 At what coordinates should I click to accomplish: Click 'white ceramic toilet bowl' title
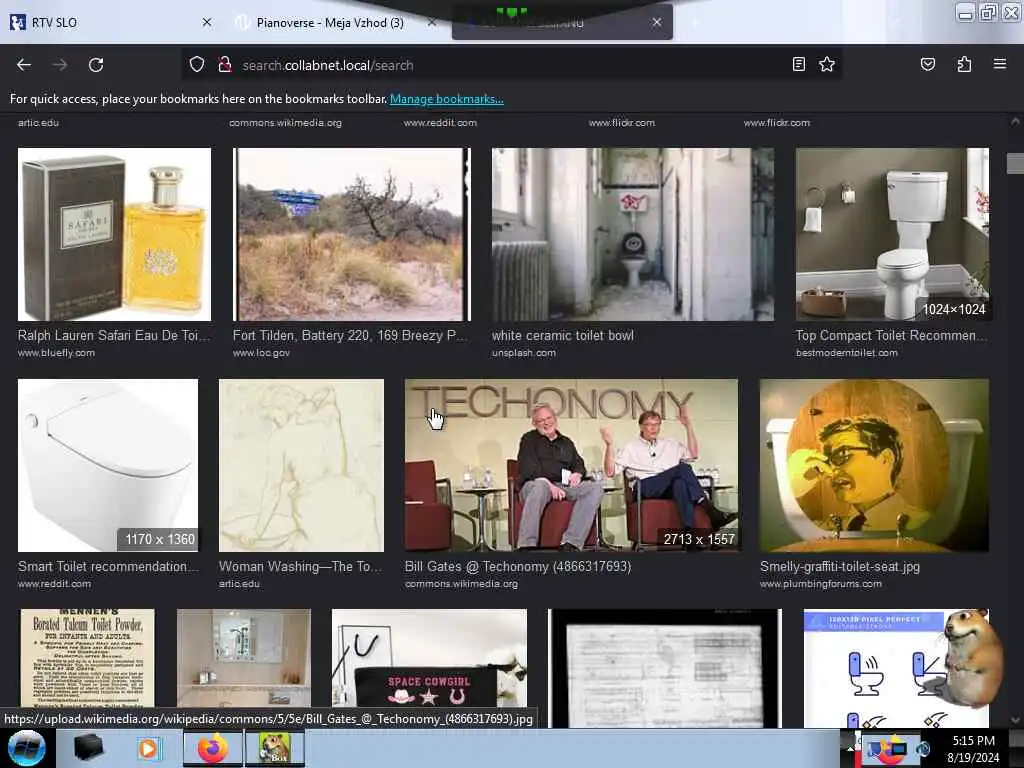click(x=562, y=336)
